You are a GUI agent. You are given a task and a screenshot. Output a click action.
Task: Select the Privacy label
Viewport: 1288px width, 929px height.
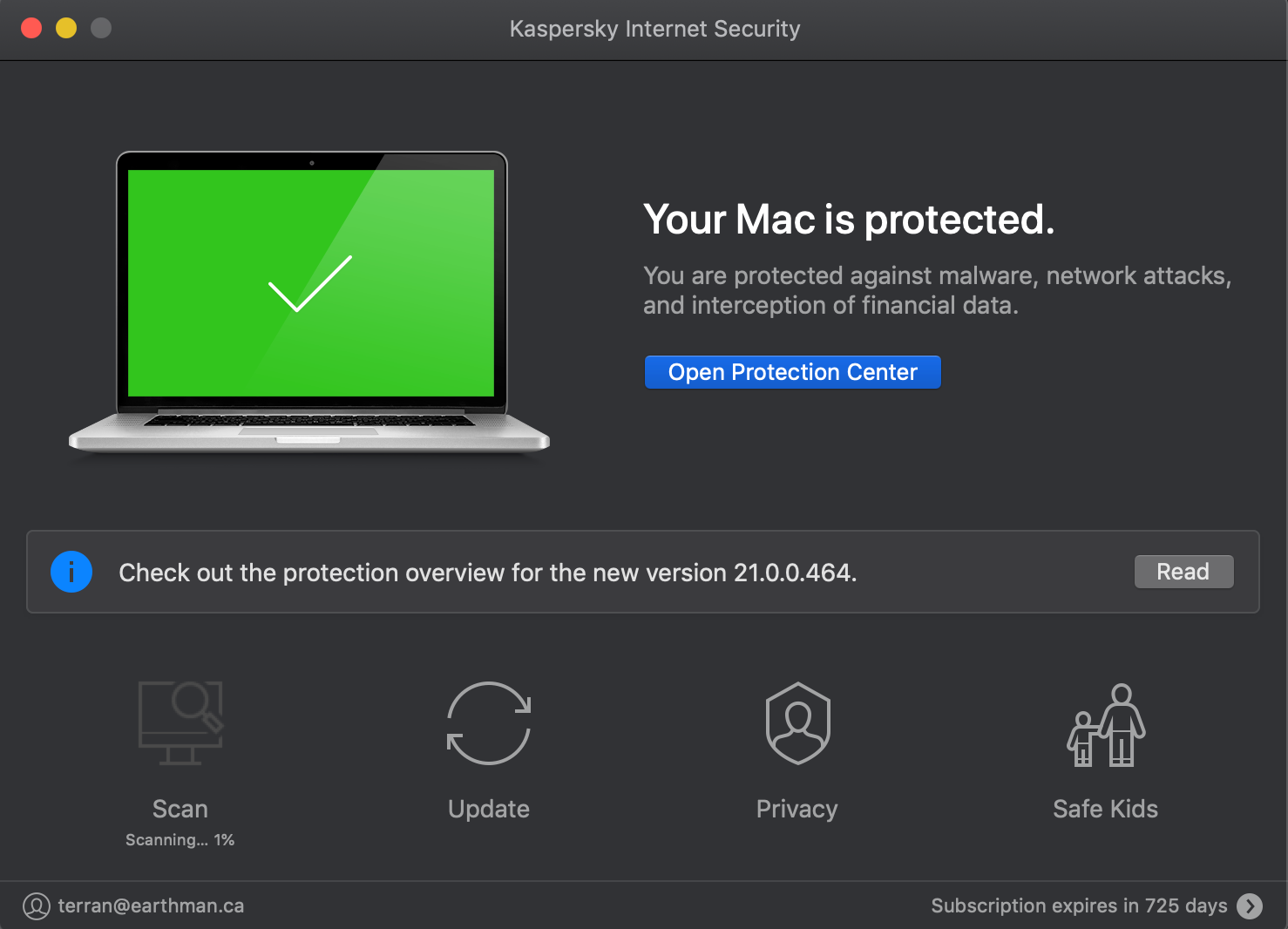(797, 809)
